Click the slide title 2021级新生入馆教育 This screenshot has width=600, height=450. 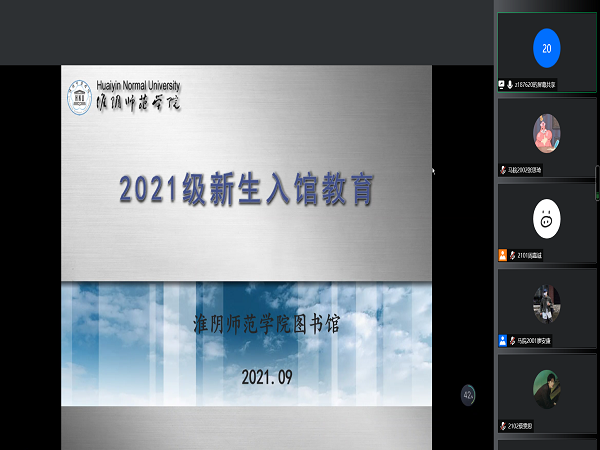coord(246,188)
